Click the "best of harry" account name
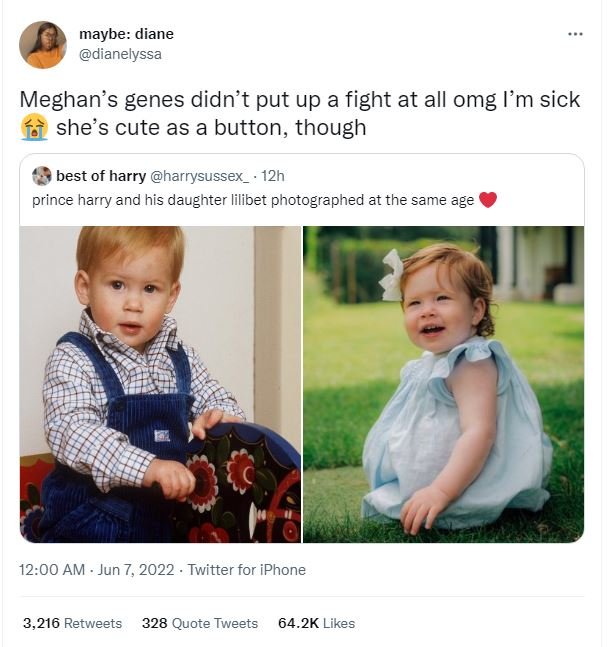Viewport: 612px width, 647px height. (x=101, y=176)
